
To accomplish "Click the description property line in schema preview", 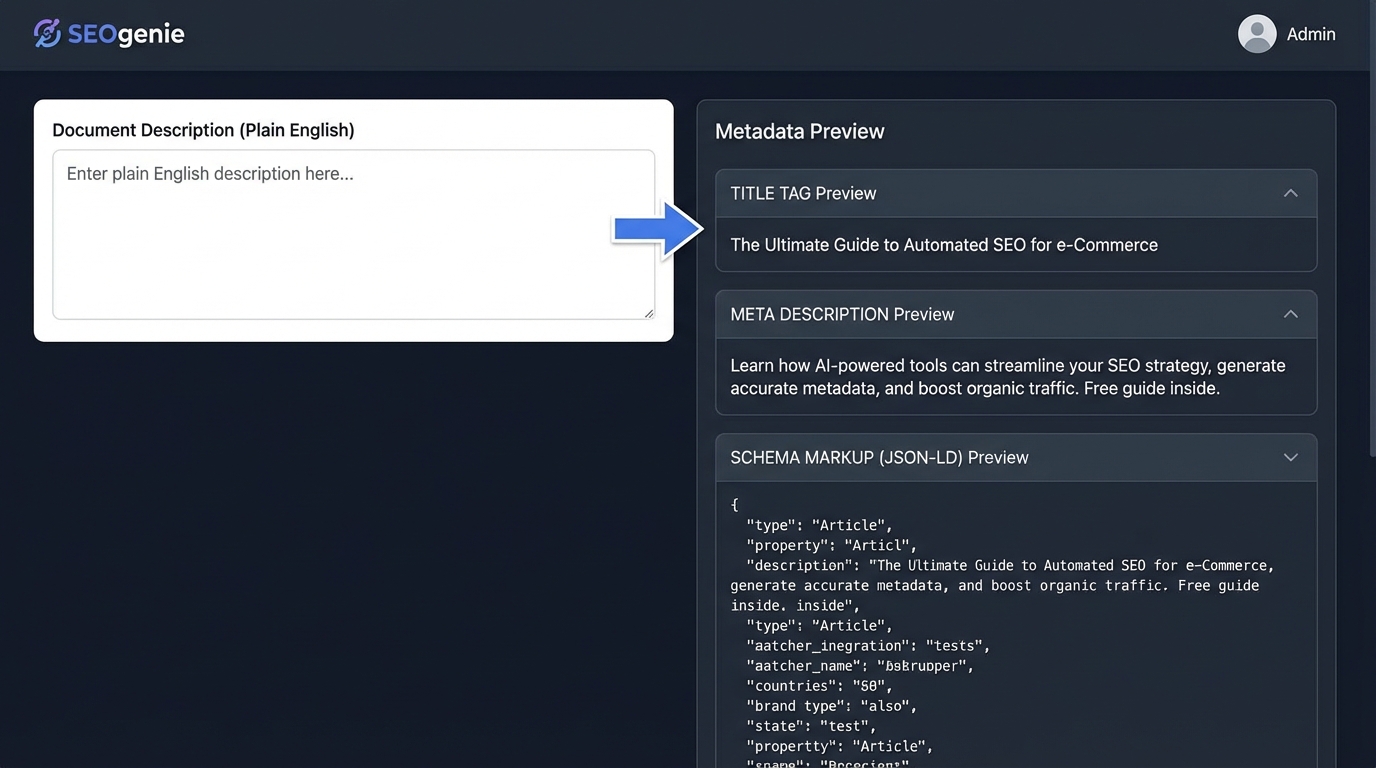I will (x=1000, y=565).
